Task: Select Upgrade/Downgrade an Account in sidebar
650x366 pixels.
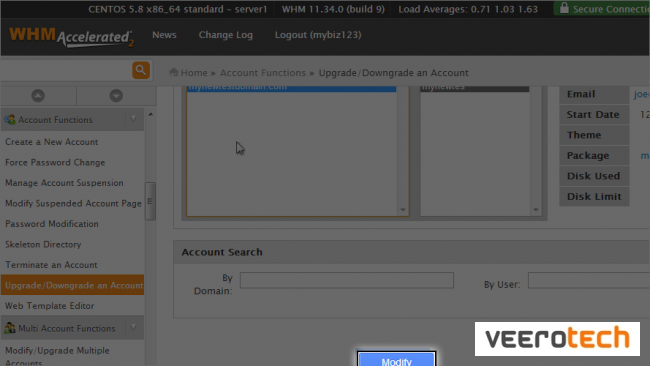Action: 73,285
